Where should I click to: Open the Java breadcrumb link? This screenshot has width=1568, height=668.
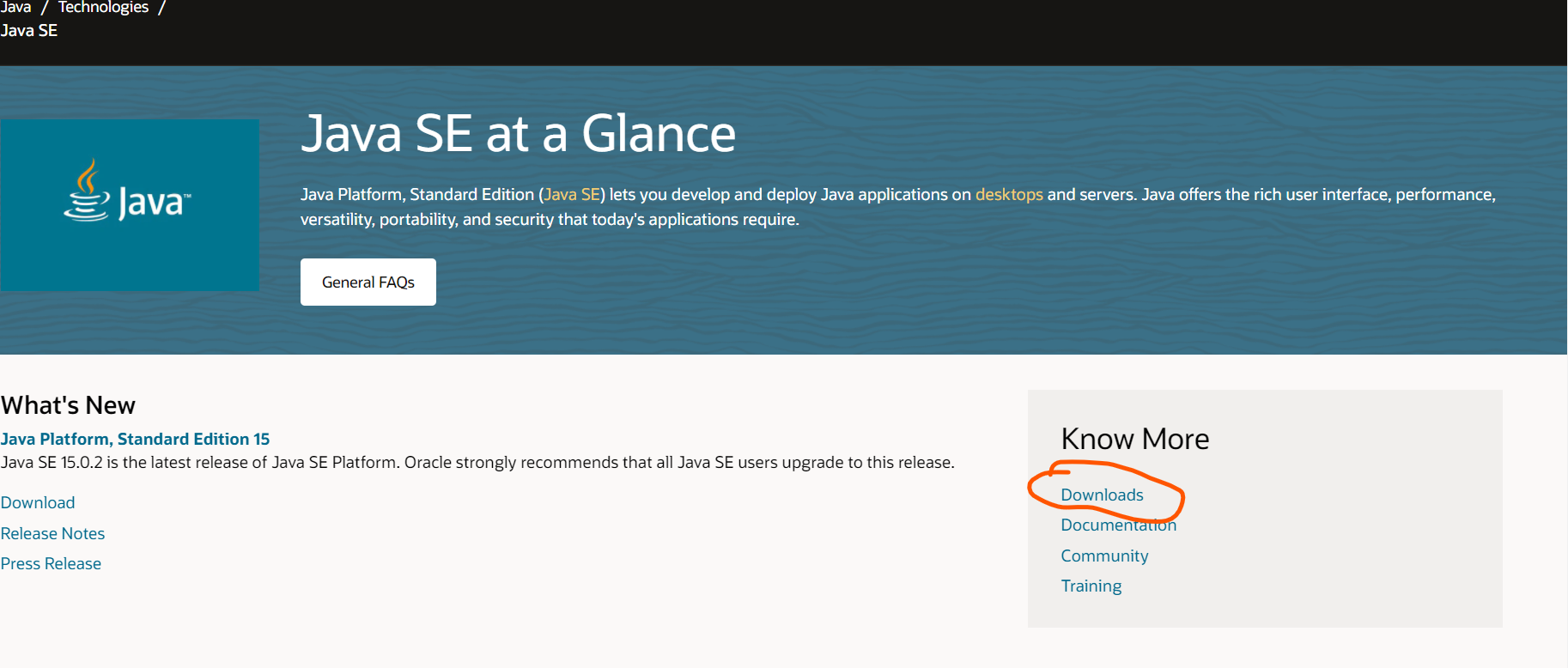[15, 7]
